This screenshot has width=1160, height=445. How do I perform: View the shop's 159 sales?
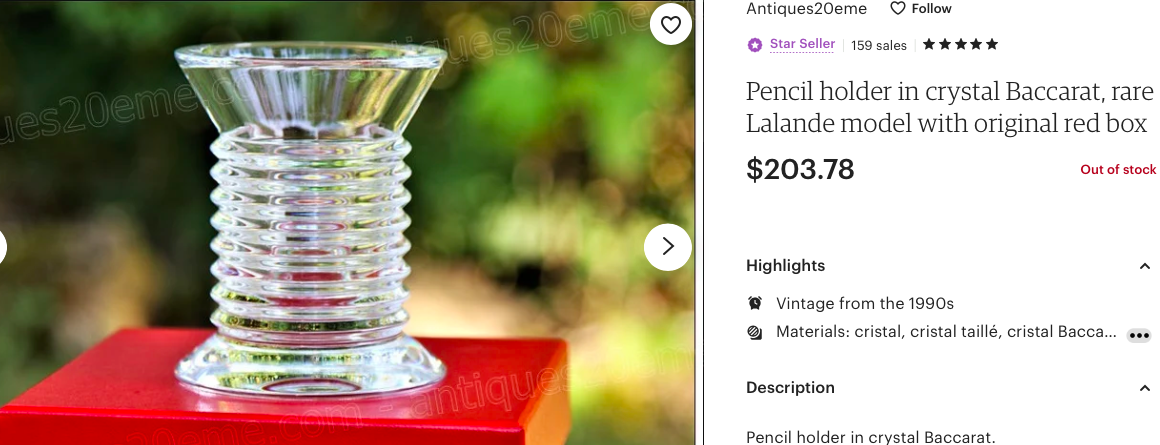coord(878,45)
